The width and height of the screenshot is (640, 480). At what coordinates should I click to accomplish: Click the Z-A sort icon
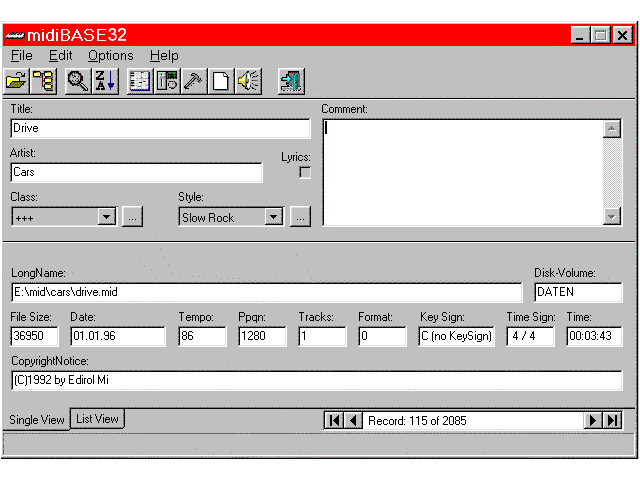point(104,82)
